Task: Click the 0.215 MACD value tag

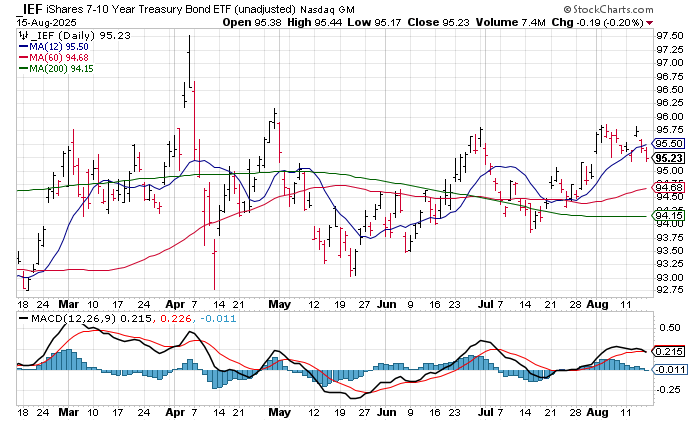Action: pyautogui.click(x=667, y=352)
